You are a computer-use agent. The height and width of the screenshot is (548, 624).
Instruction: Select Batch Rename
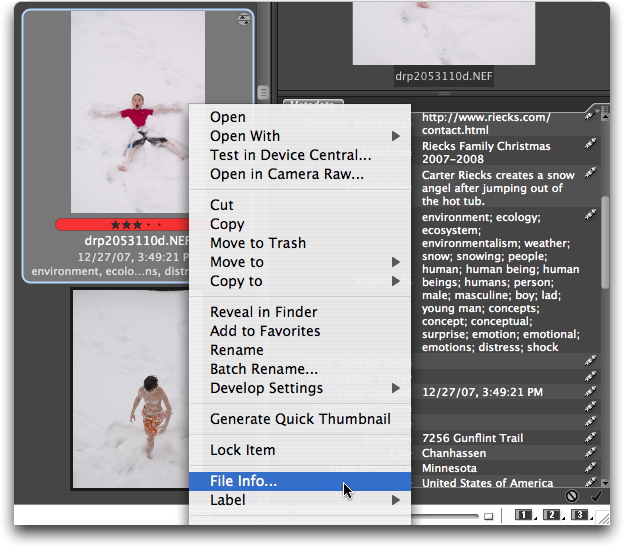[300, 369]
